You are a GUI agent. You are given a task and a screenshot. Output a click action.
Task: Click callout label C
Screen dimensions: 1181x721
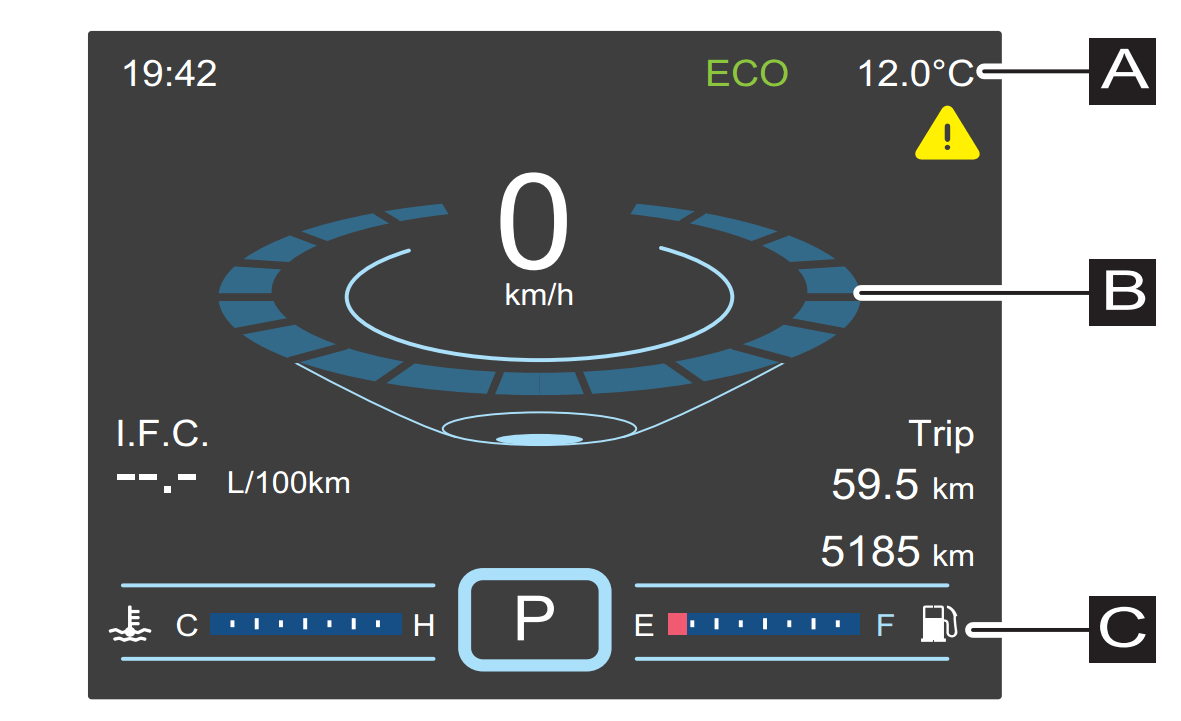tap(1121, 629)
